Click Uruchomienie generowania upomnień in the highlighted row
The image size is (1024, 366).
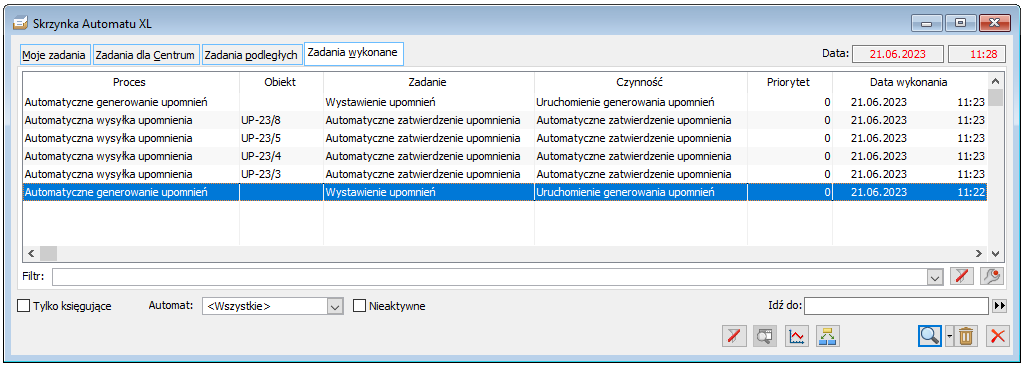pos(625,193)
